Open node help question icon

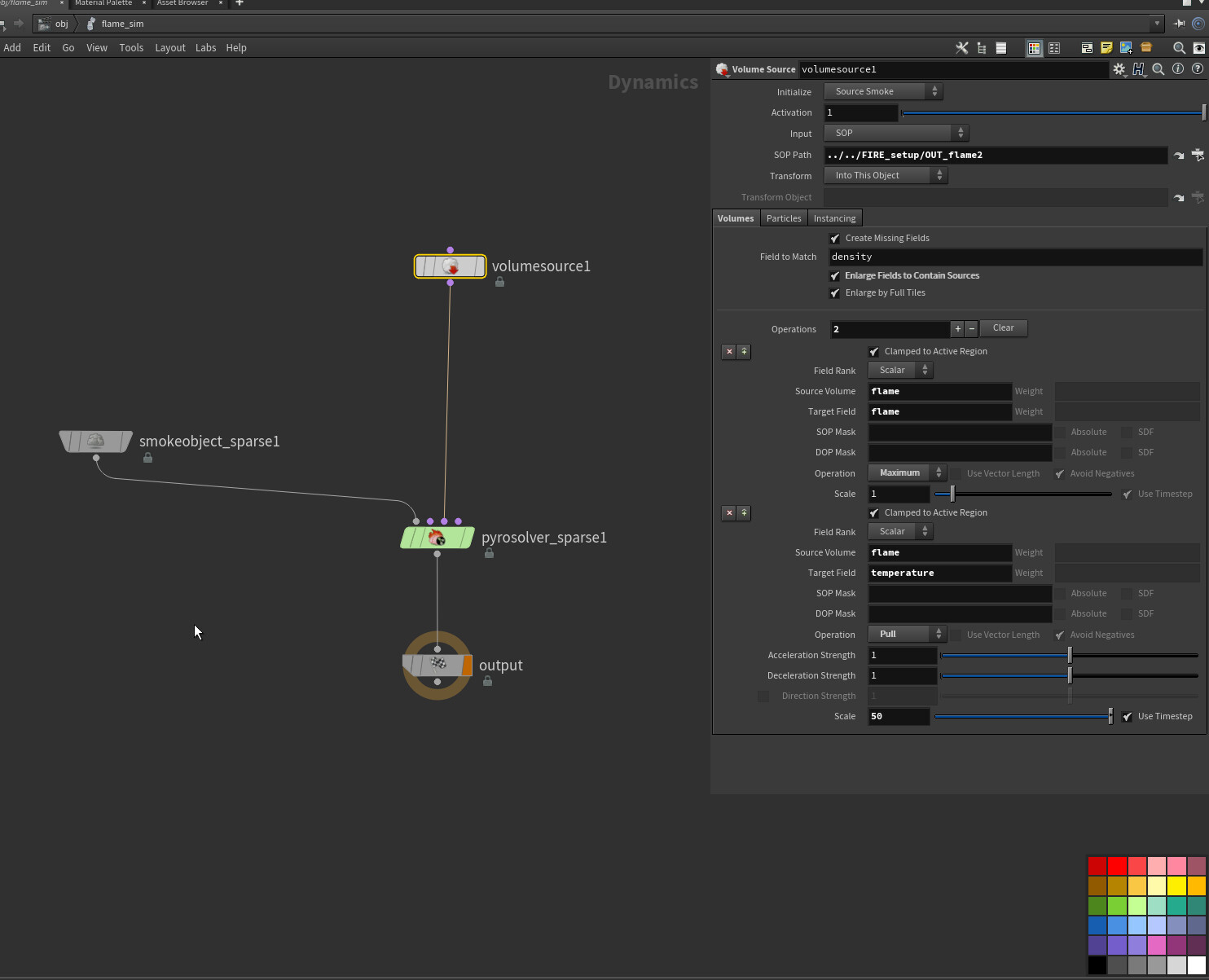[1198, 69]
